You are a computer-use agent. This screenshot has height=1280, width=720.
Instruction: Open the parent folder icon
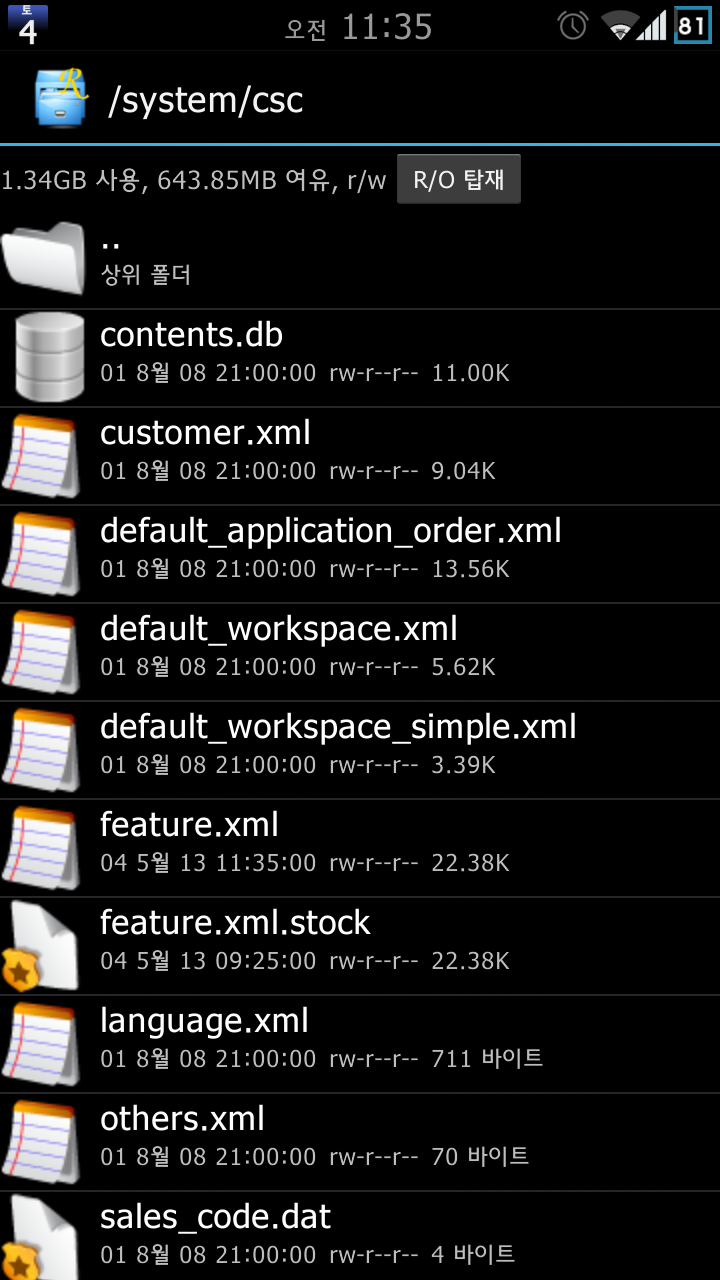pos(44,259)
